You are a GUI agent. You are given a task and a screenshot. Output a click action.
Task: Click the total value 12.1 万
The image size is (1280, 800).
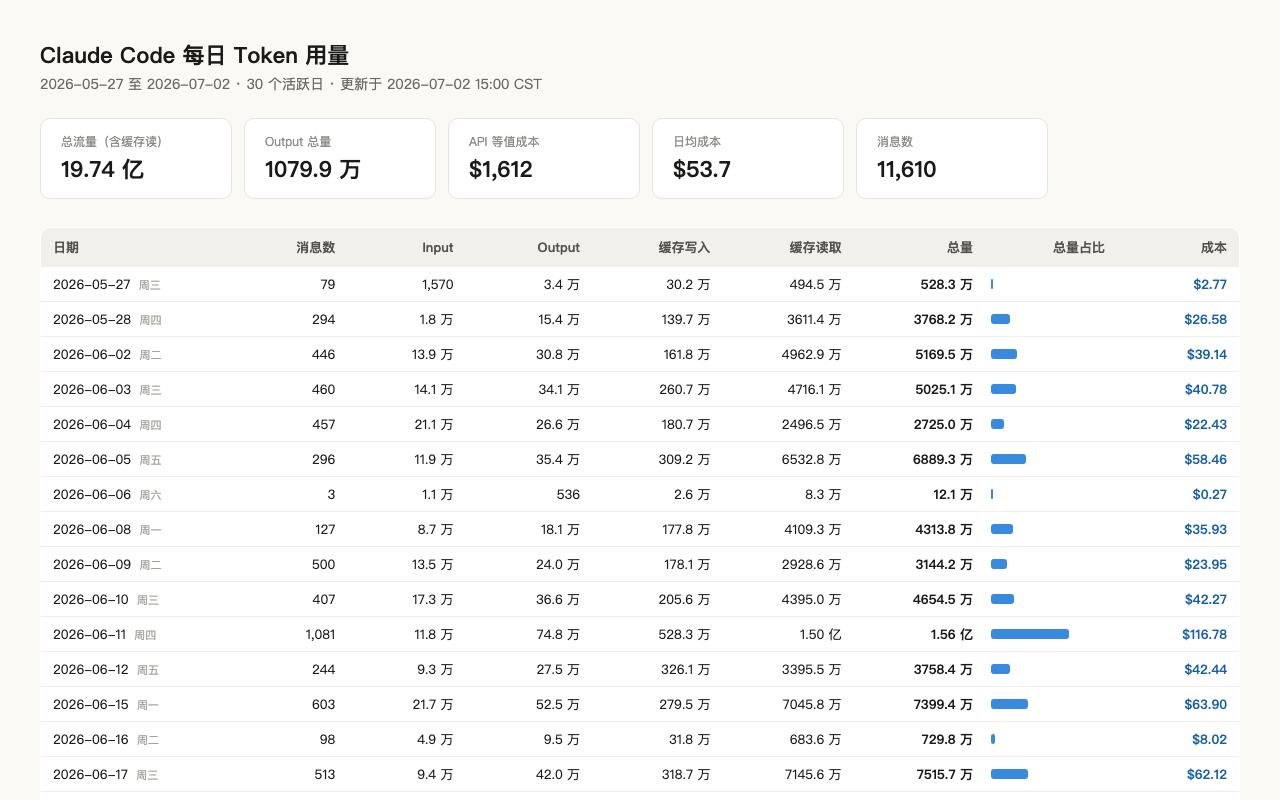coord(953,494)
